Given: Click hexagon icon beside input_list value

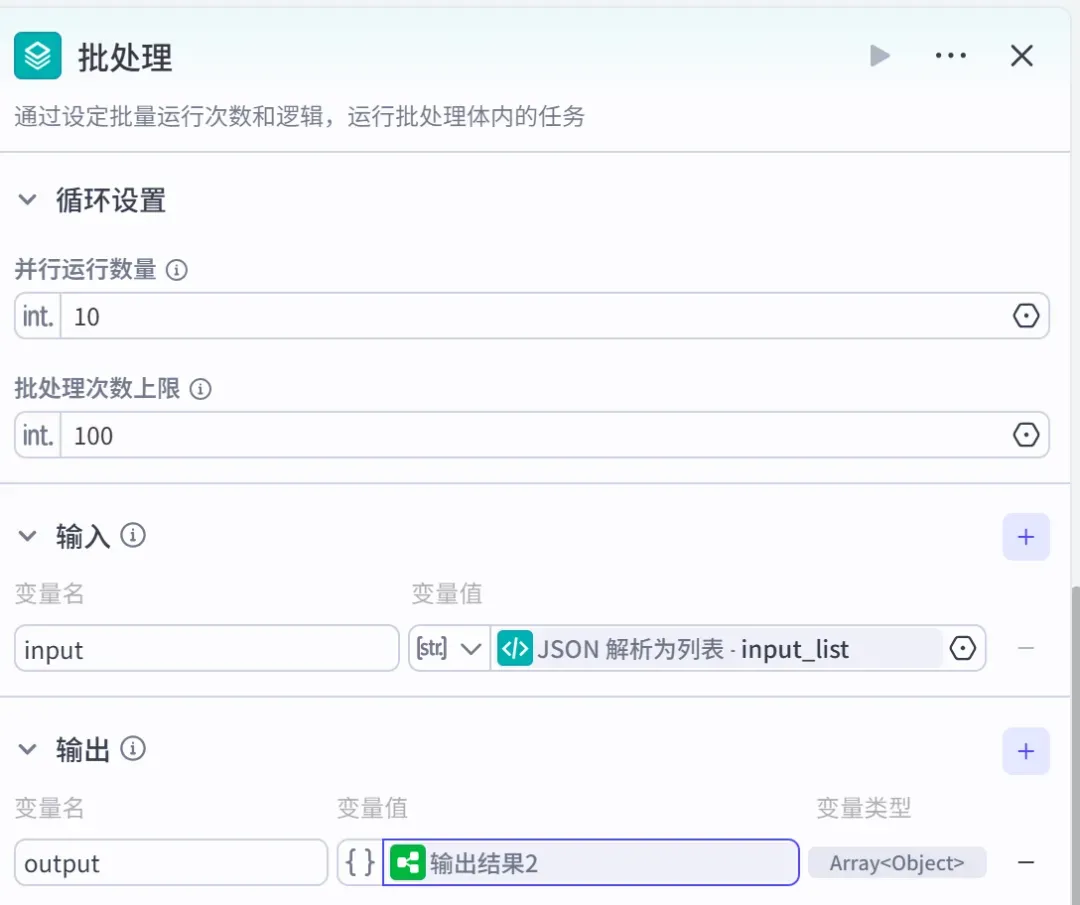Looking at the screenshot, I should click(x=962, y=648).
